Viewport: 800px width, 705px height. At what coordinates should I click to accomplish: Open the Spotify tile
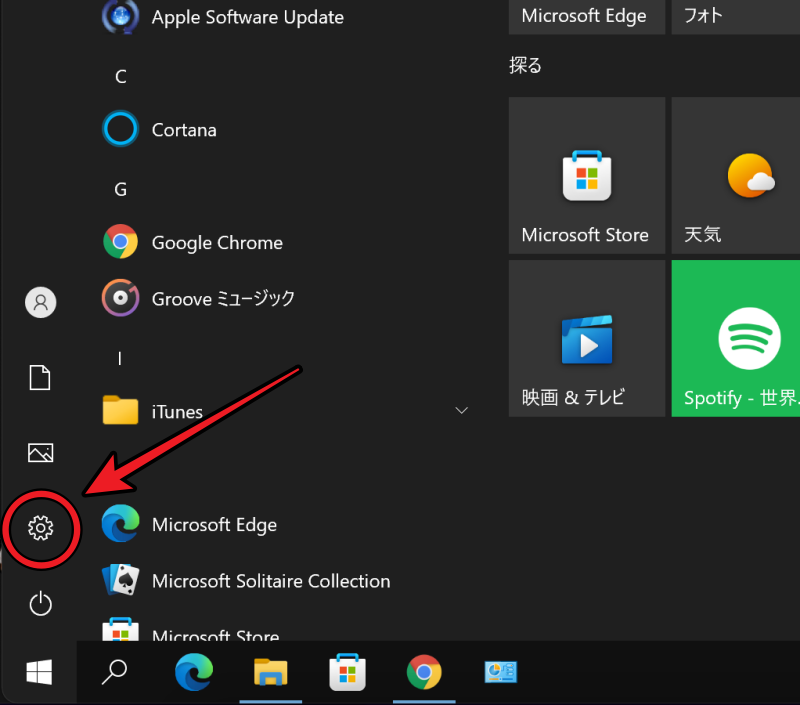tap(736, 338)
